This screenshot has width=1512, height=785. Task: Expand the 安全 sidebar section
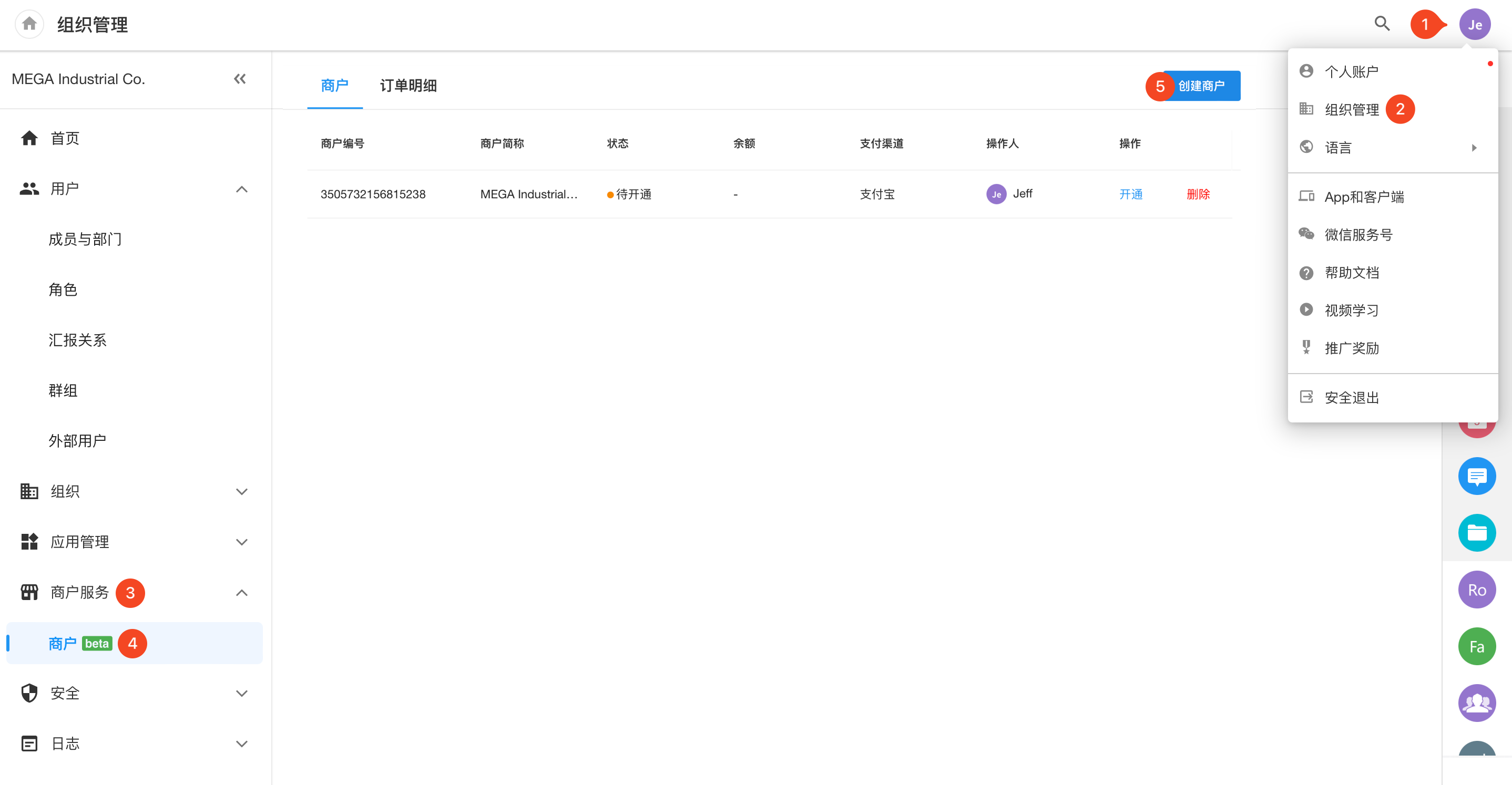[x=241, y=693]
